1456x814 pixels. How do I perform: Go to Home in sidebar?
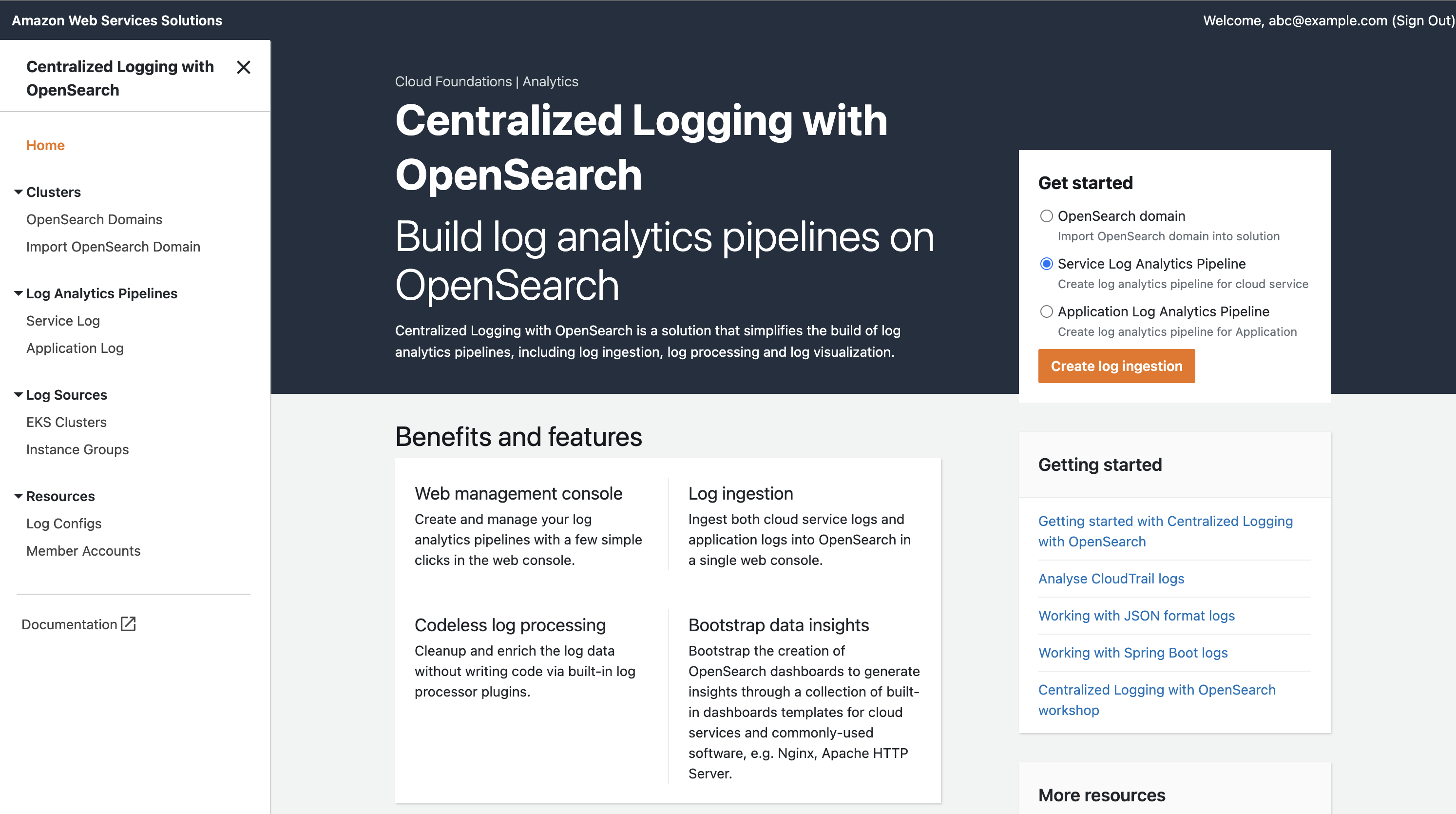coord(45,145)
